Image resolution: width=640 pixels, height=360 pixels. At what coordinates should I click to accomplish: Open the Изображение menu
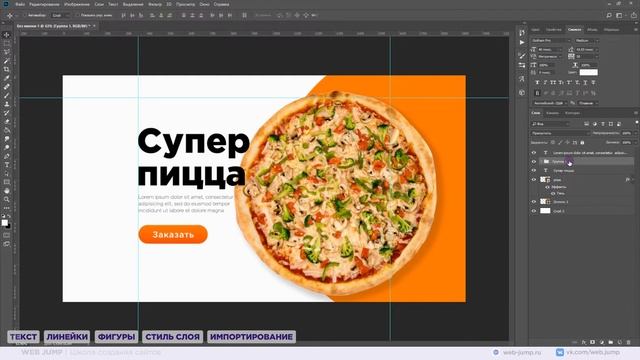click(77, 4)
